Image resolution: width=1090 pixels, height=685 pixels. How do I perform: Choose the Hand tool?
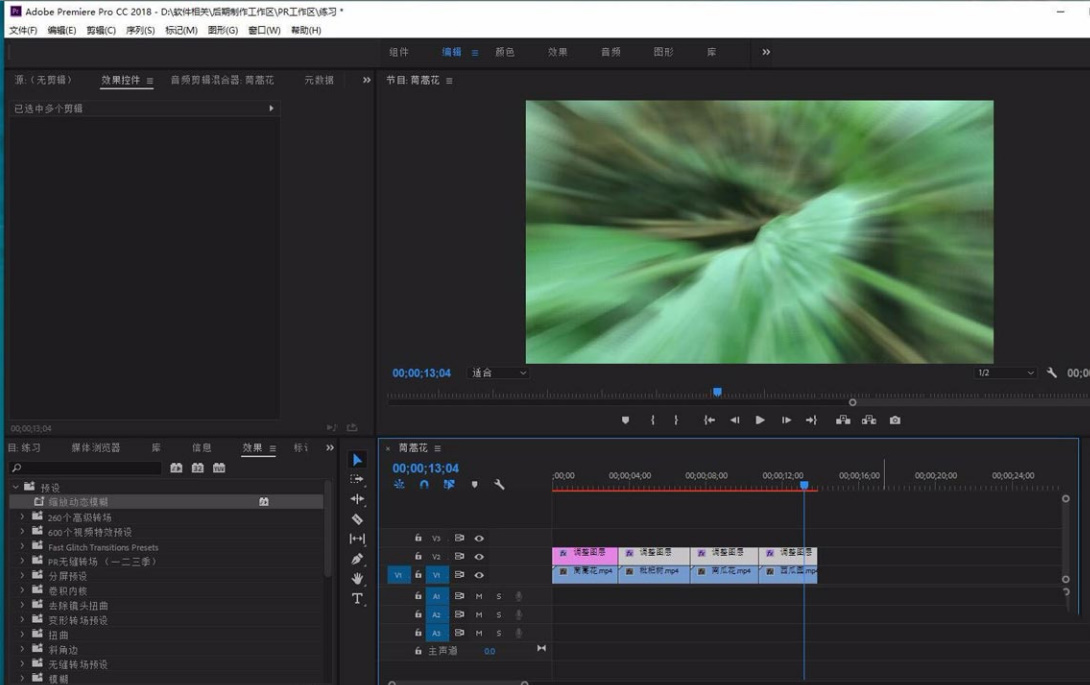coord(357,579)
